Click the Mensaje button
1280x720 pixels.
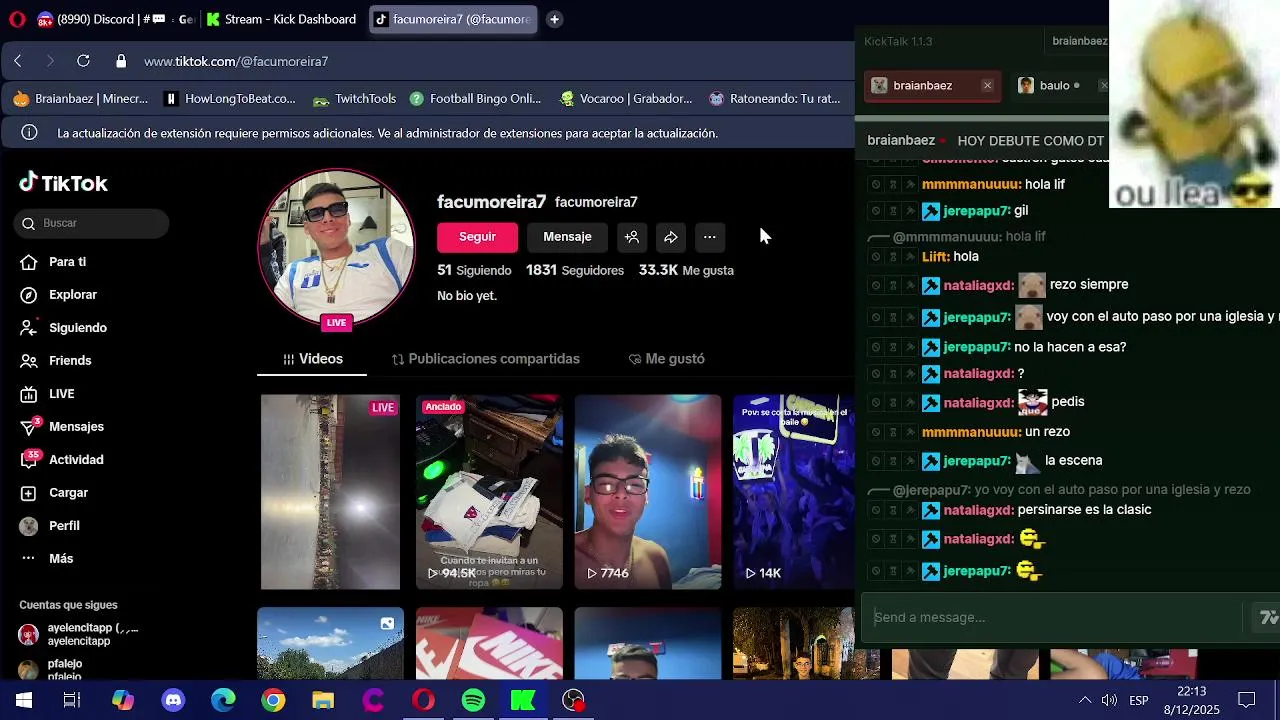(567, 237)
